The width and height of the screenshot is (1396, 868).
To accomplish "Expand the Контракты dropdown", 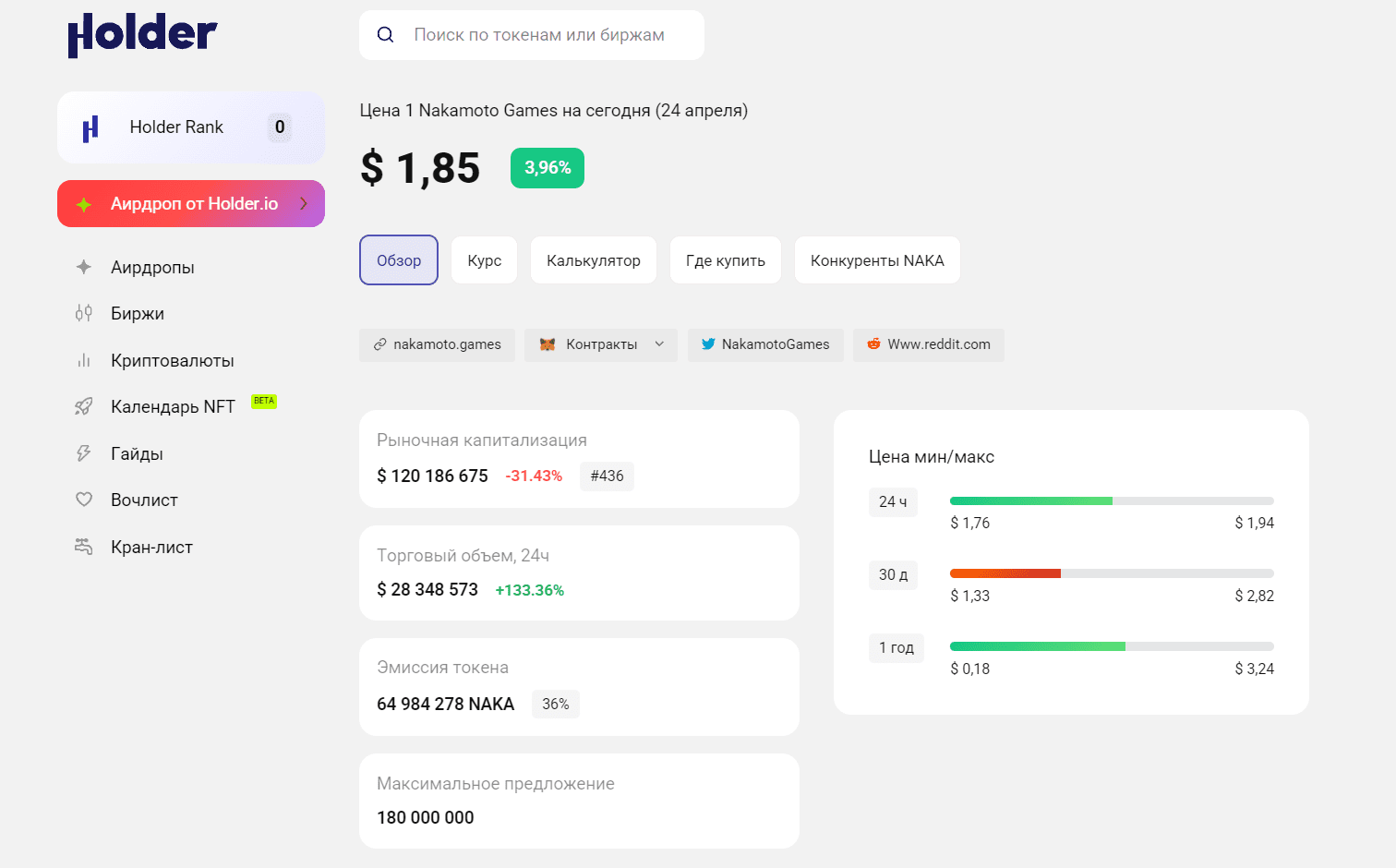I will [601, 344].
